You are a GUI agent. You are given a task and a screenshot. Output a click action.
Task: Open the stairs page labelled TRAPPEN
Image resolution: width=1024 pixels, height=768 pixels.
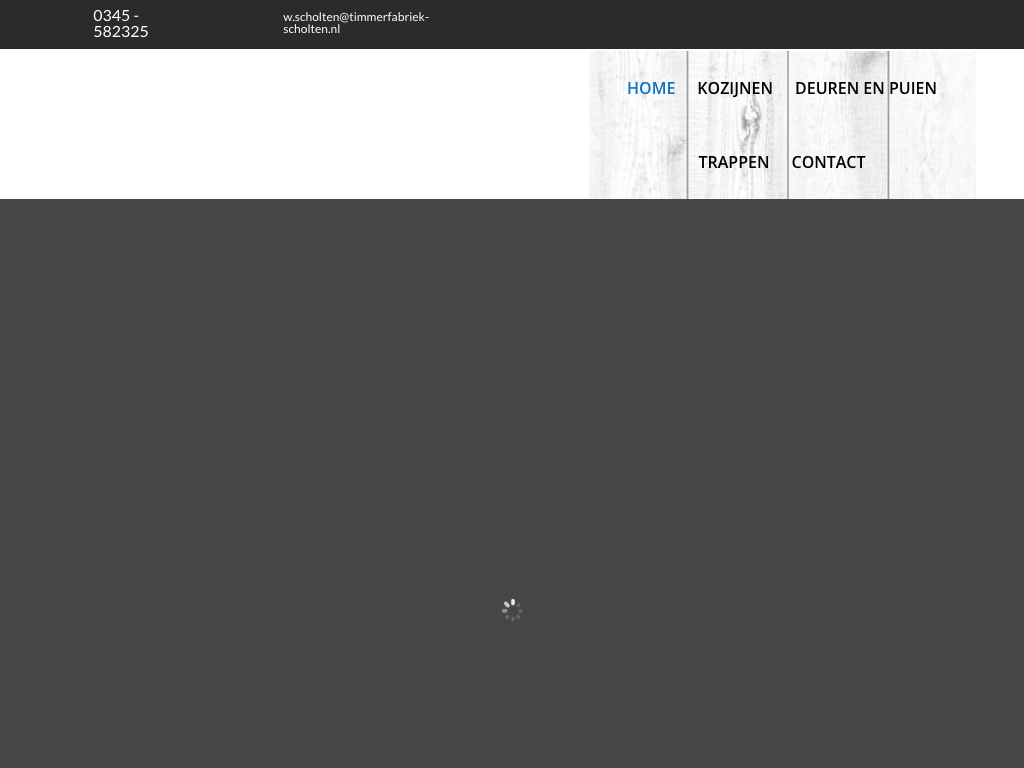[733, 162]
